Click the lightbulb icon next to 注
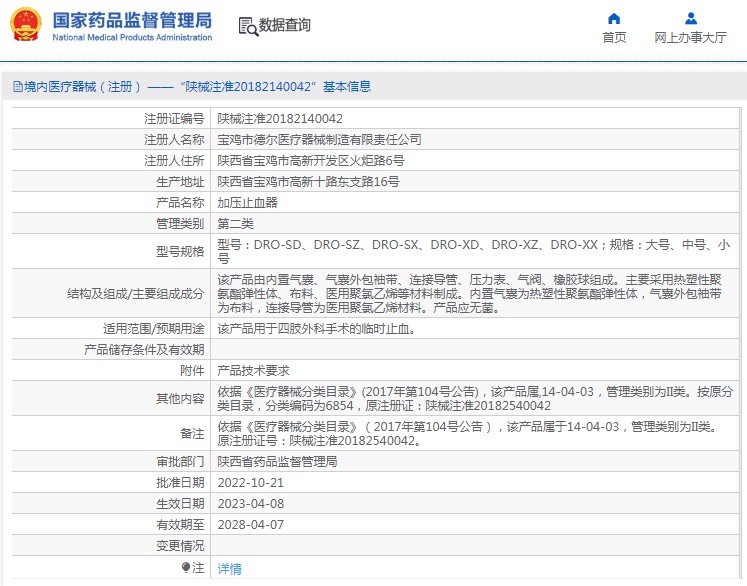The height and width of the screenshot is (586, 747). point(186,567)
